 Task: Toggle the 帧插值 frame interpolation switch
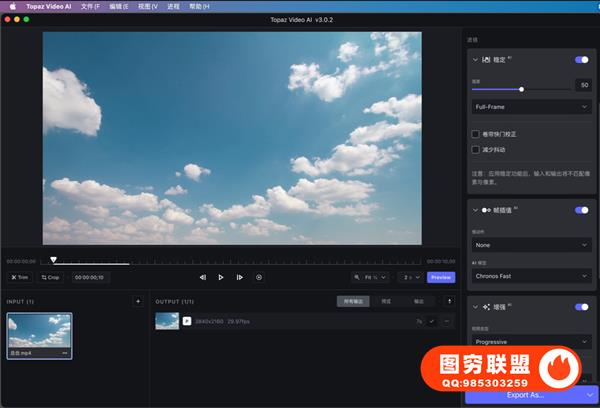[581, 210]
